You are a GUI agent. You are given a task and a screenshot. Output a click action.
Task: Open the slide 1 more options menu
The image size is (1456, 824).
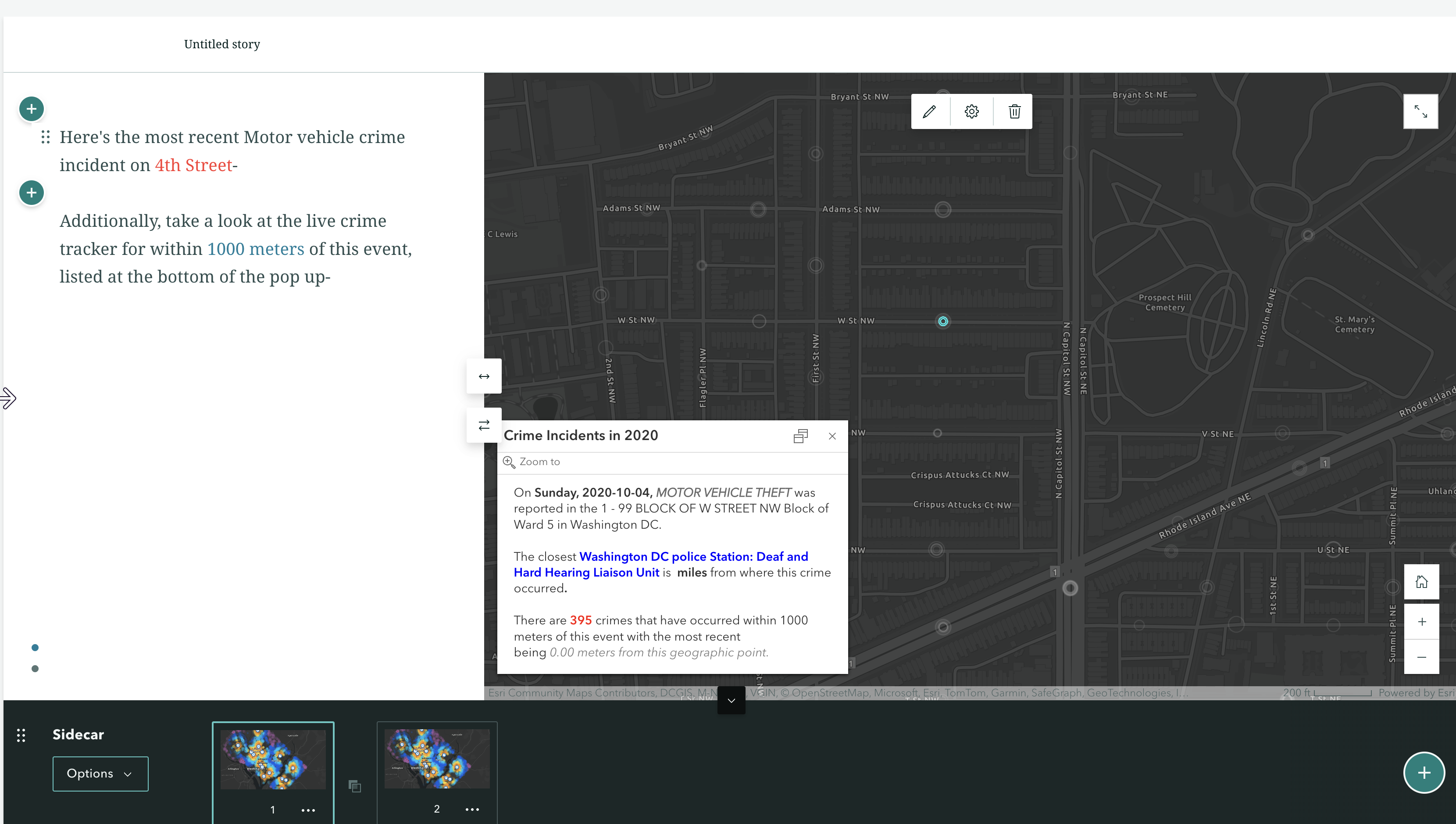click(x=308, y=810)
